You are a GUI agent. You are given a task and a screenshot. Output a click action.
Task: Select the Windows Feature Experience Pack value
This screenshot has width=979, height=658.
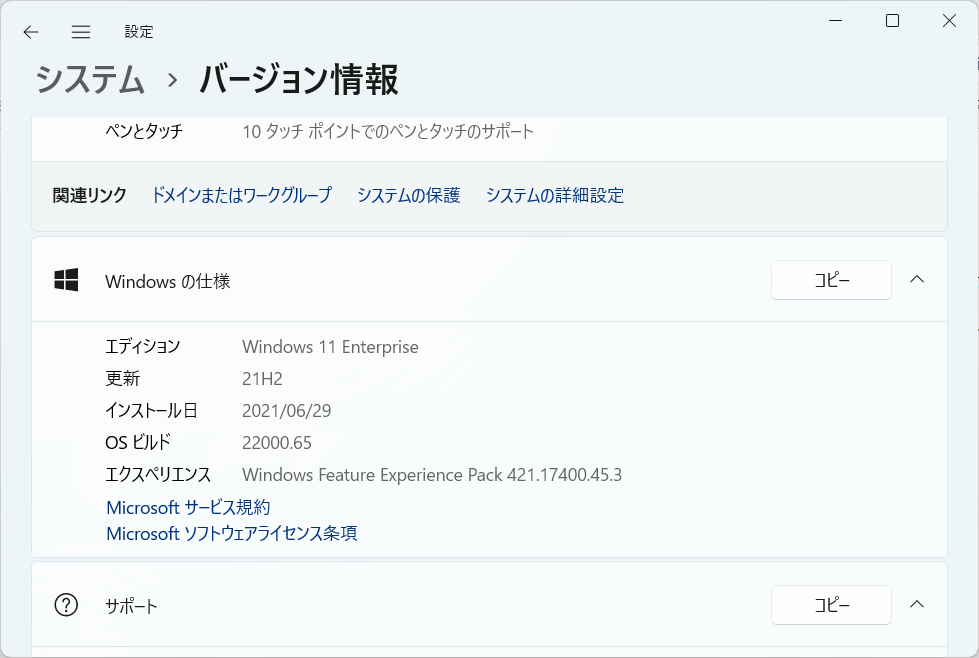click(x=432, y=475)
